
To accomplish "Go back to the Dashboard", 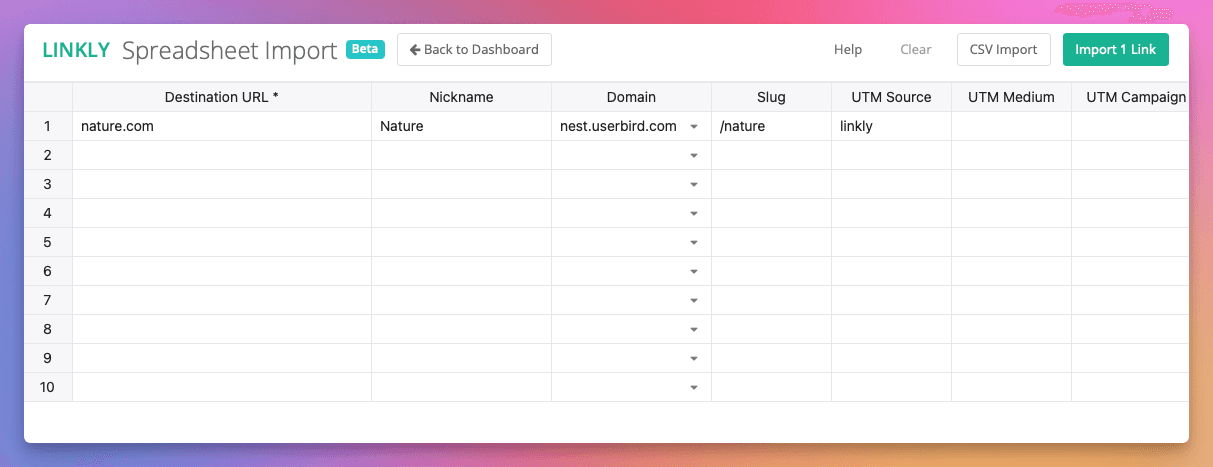I will 474,50.
